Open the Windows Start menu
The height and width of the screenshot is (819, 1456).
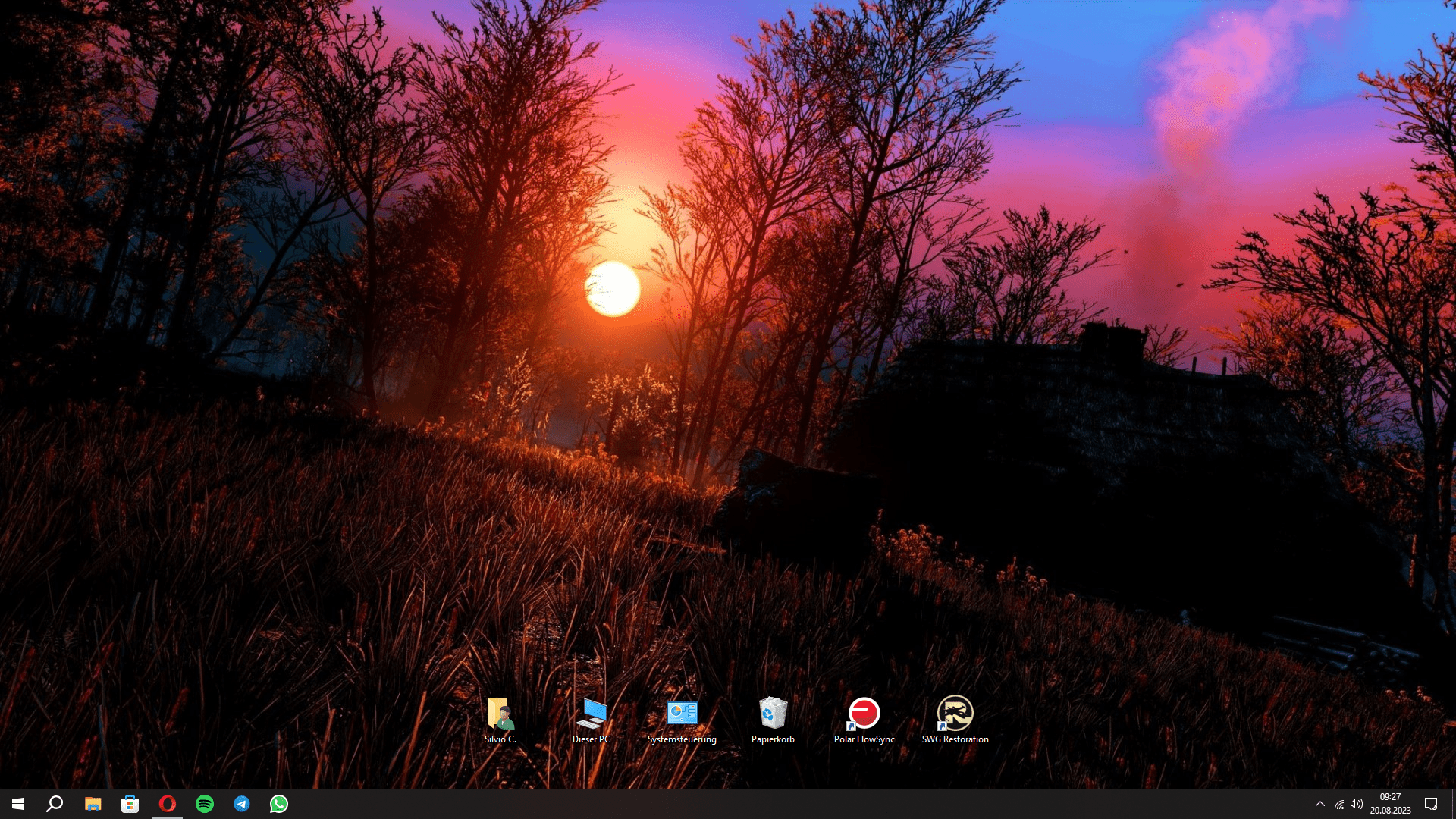coord(18,804)
